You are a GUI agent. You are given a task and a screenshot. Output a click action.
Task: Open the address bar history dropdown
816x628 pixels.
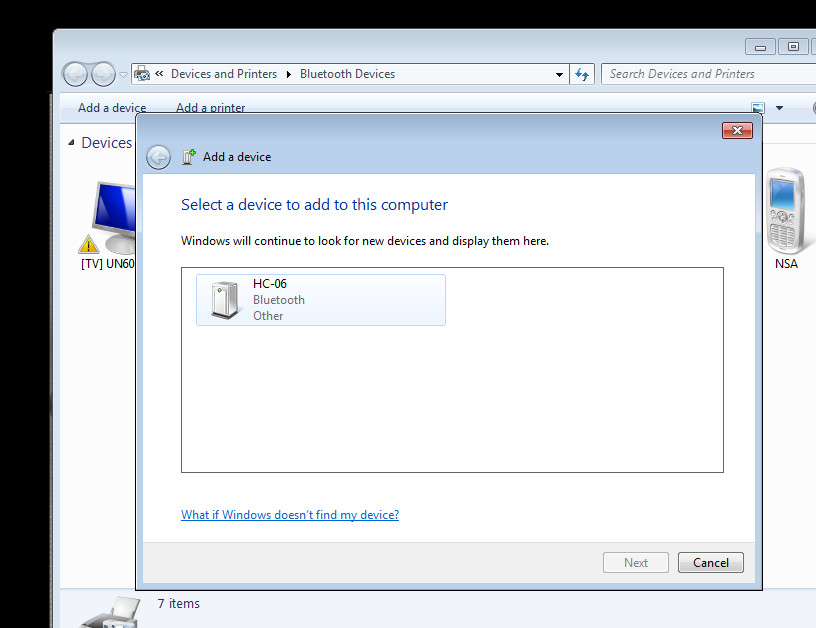coord(559,74)
